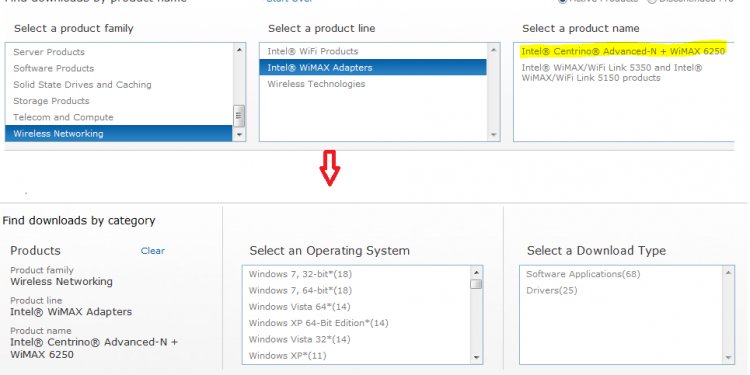Screen dimensions: 750x375
Task: Select Intel WiMAX/WiFi Link 5350 and 5150 products
Action: click(612, 73)
